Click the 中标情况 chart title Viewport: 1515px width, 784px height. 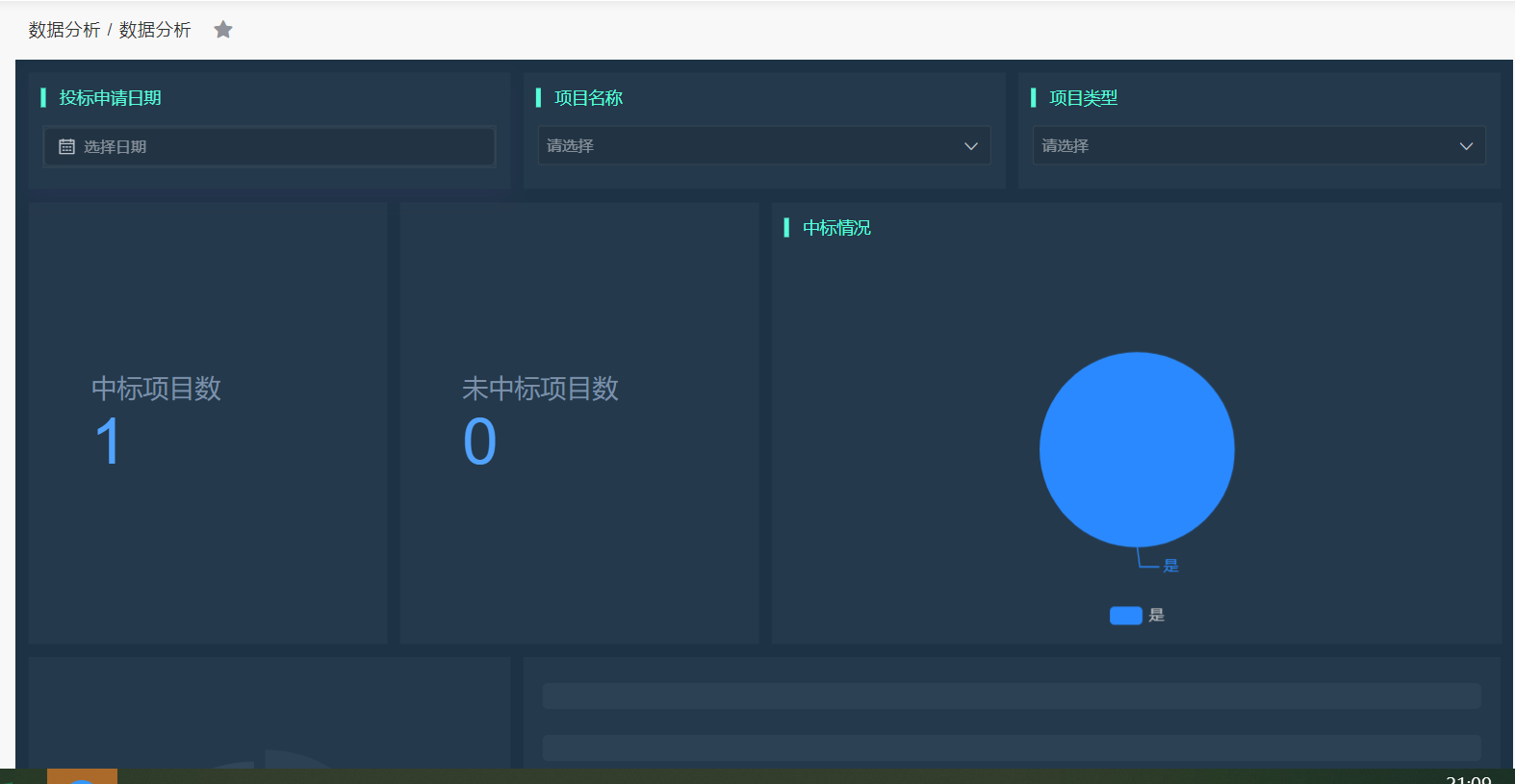836,228
